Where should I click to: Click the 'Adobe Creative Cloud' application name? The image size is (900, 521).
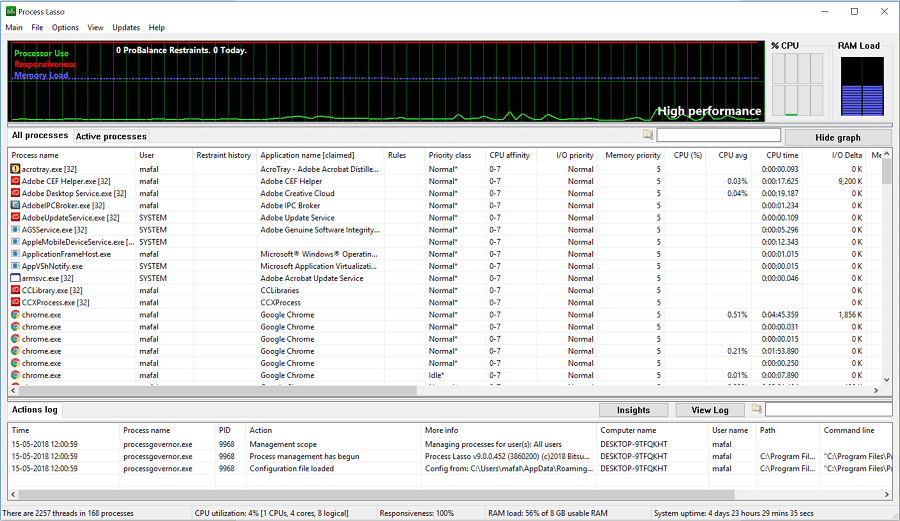click(x=297, y=193)
